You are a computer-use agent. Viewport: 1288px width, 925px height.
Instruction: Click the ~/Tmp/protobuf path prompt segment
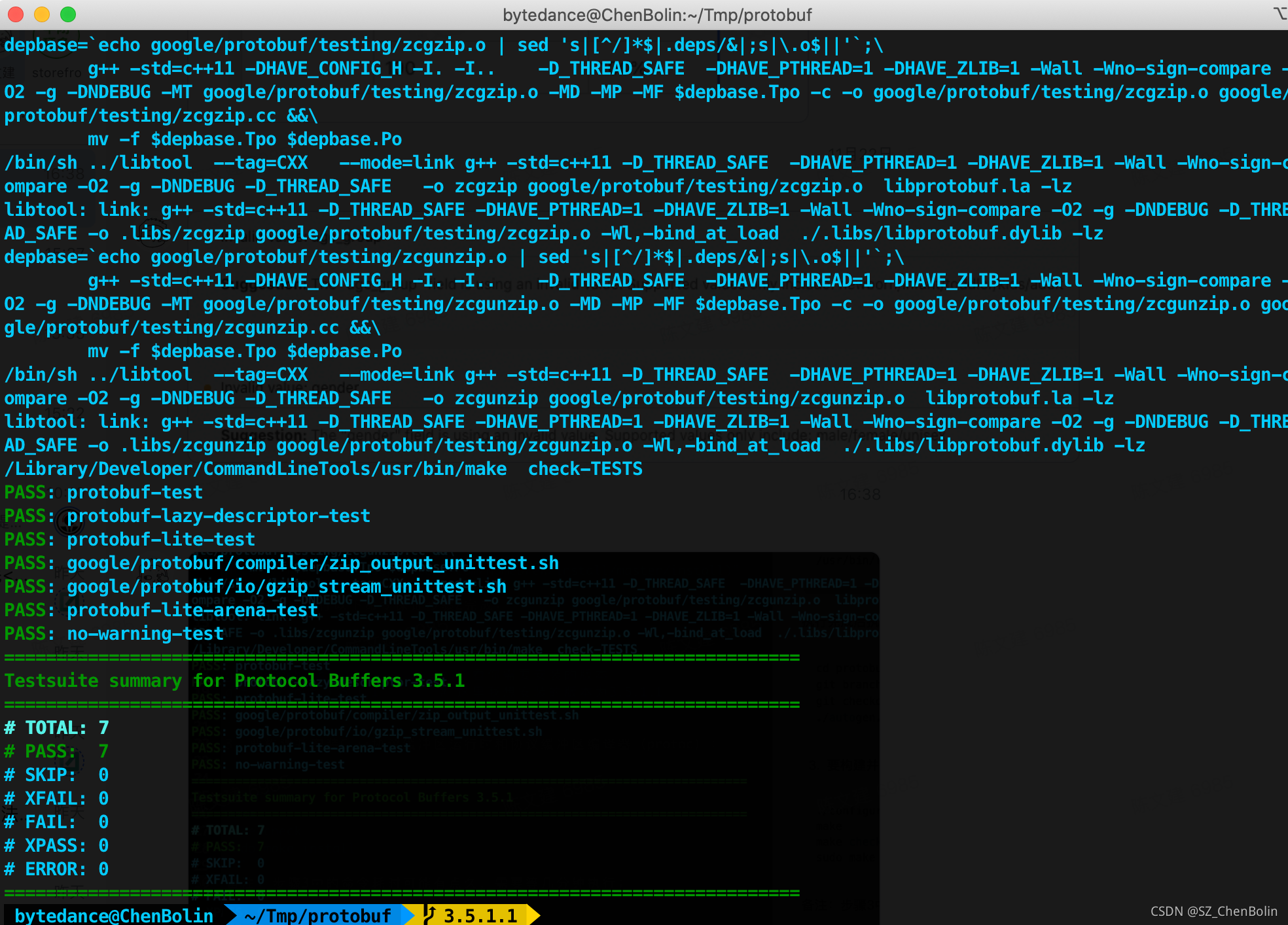point(317,915)
